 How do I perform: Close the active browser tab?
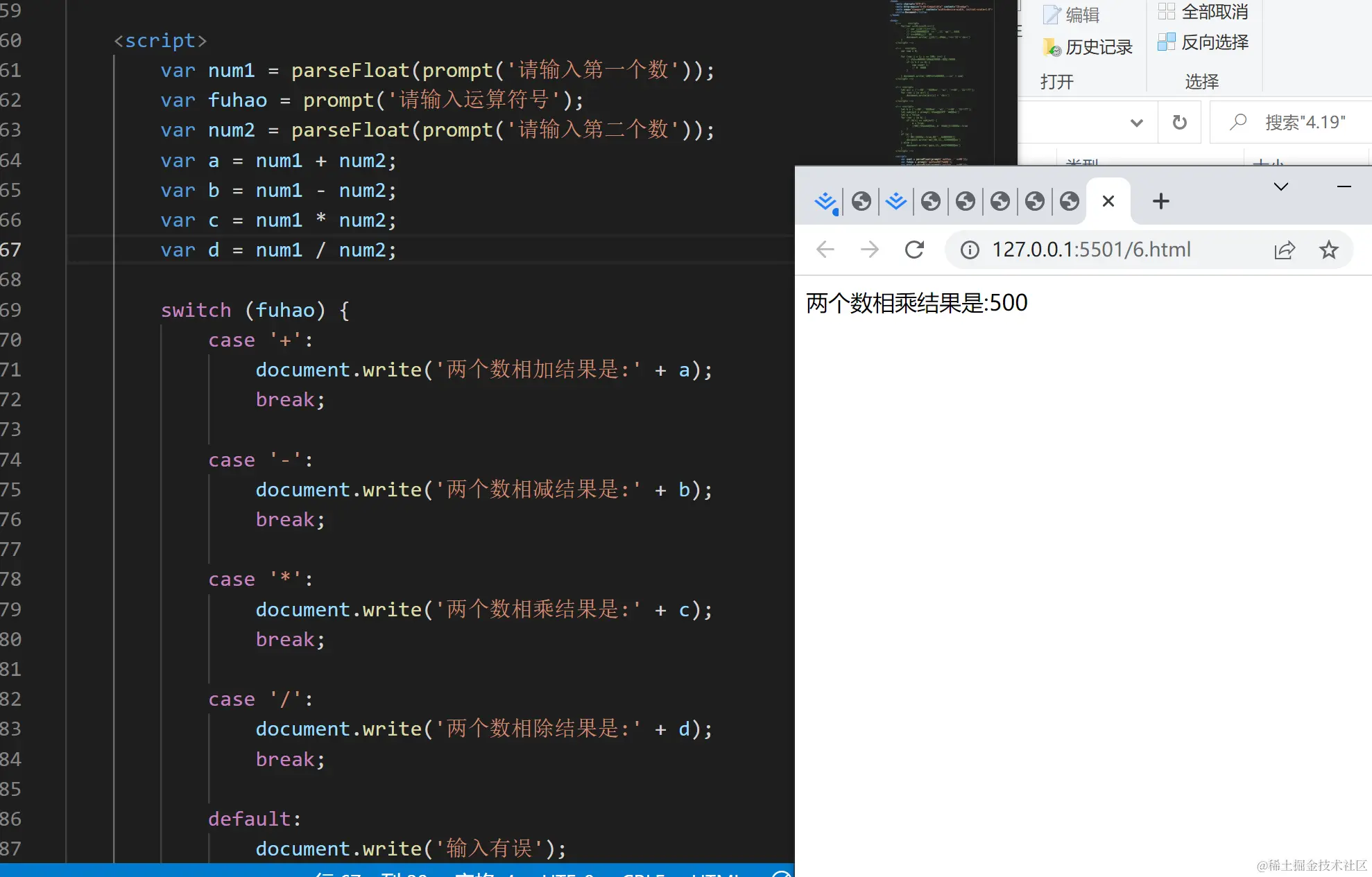[1108, 202]
